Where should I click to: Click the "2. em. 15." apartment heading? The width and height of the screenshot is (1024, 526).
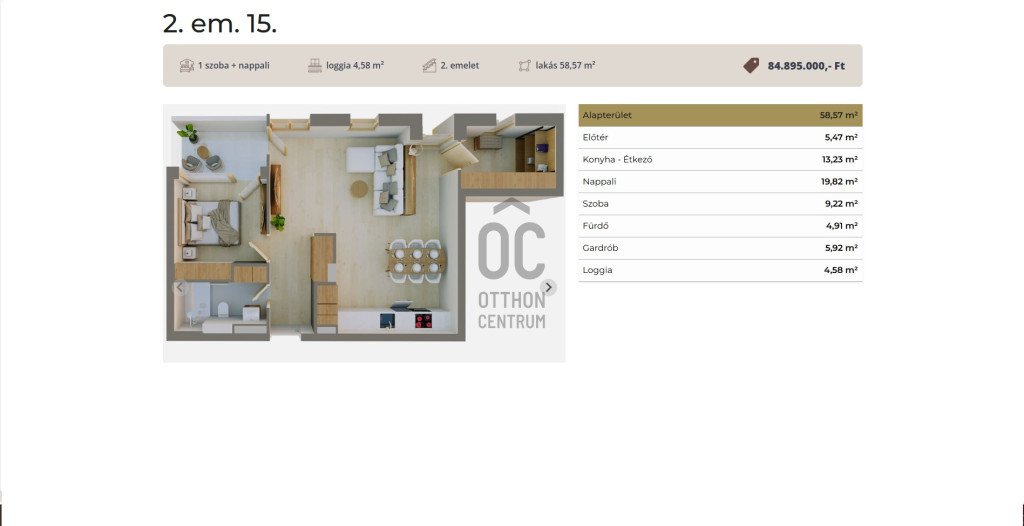click(220, 24)
